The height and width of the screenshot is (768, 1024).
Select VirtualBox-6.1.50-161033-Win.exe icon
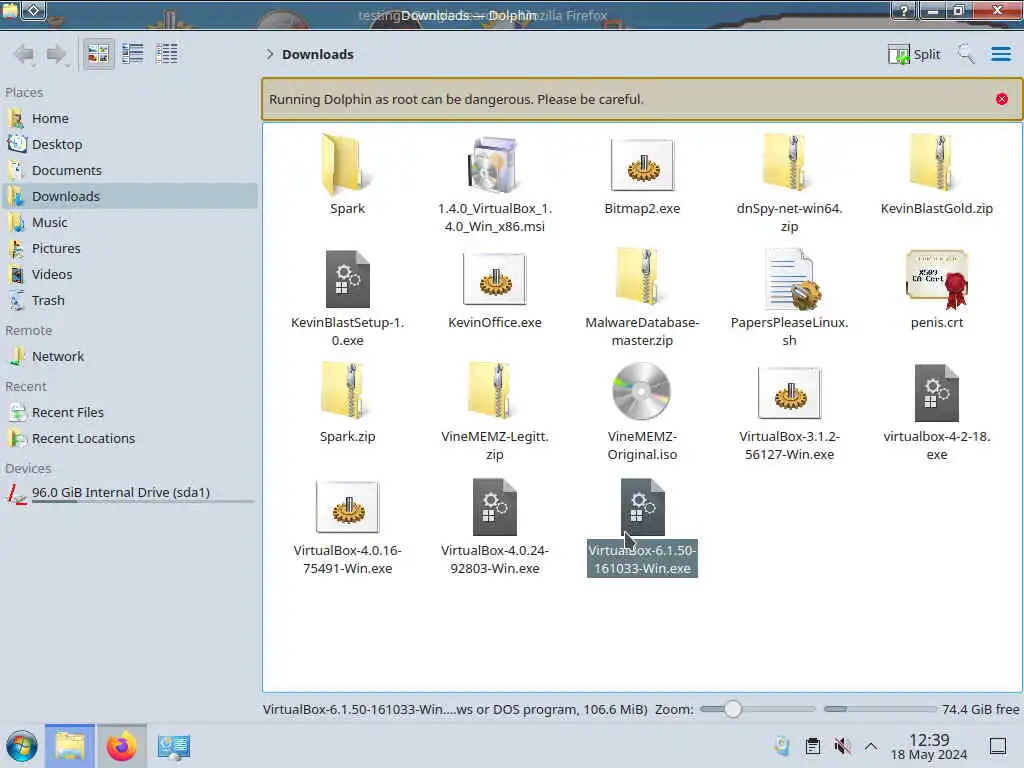point(642,507)
